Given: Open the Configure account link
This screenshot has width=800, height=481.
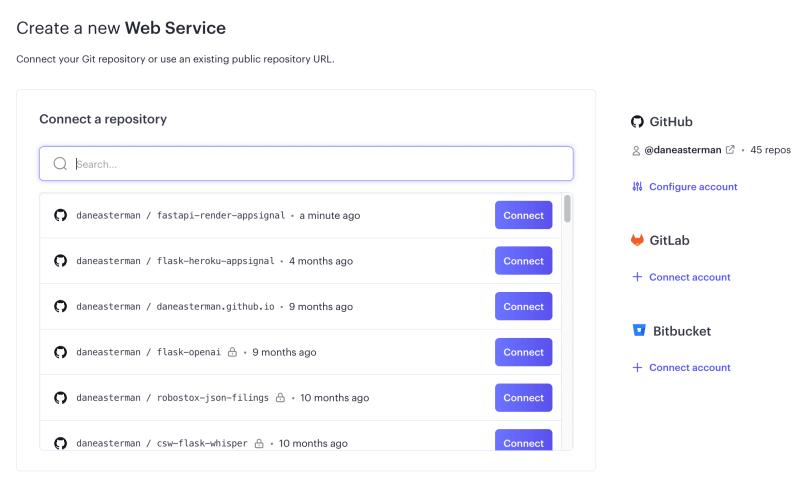Looking at the screenshot, I should (x=693, y=187).
